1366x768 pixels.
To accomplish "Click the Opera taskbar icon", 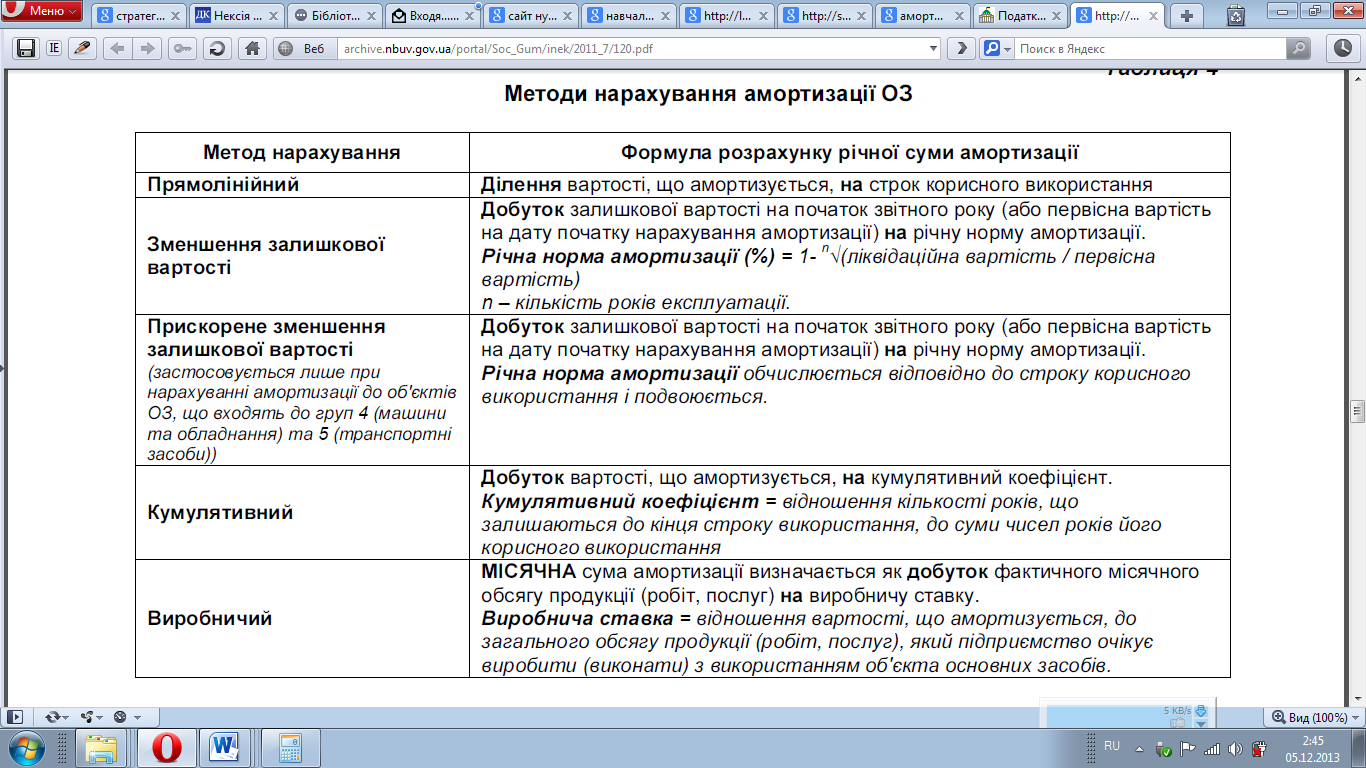I will coord(165,747).
